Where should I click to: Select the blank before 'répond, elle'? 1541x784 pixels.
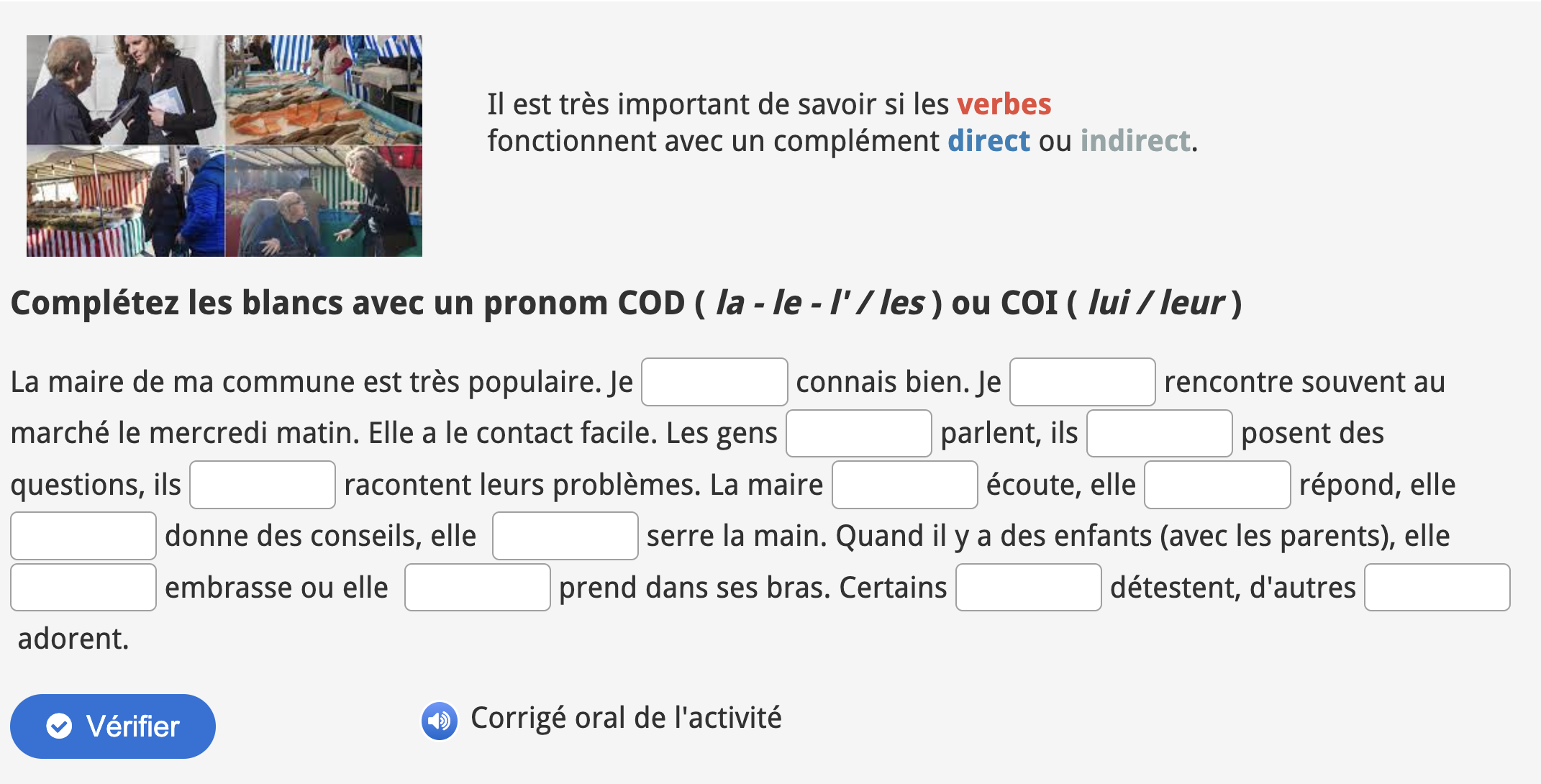pos(1217,485)
